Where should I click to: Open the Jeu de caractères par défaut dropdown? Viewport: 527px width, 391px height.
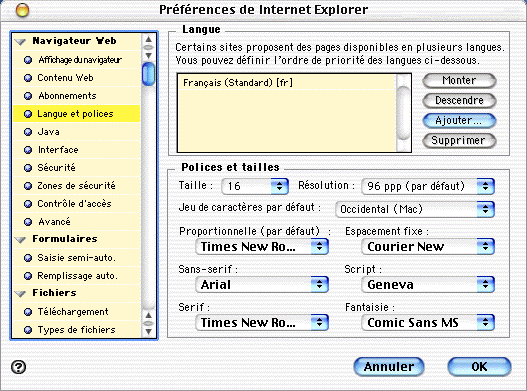[415, 209]
